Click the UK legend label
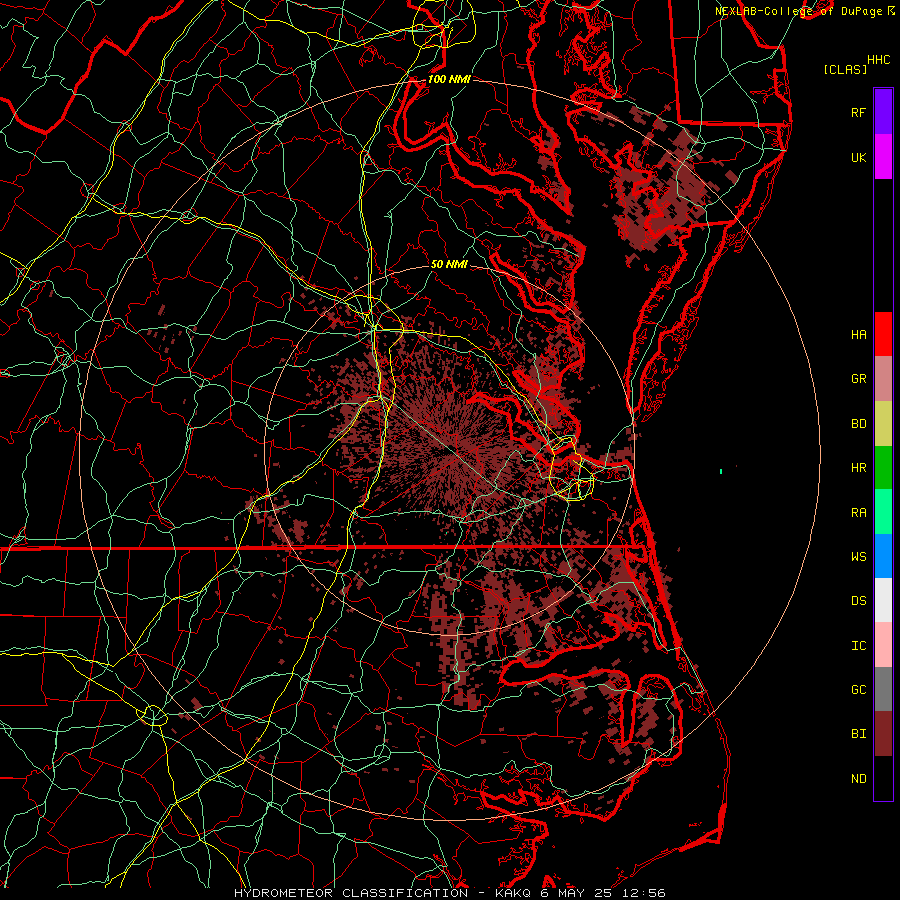 [859, 157]
